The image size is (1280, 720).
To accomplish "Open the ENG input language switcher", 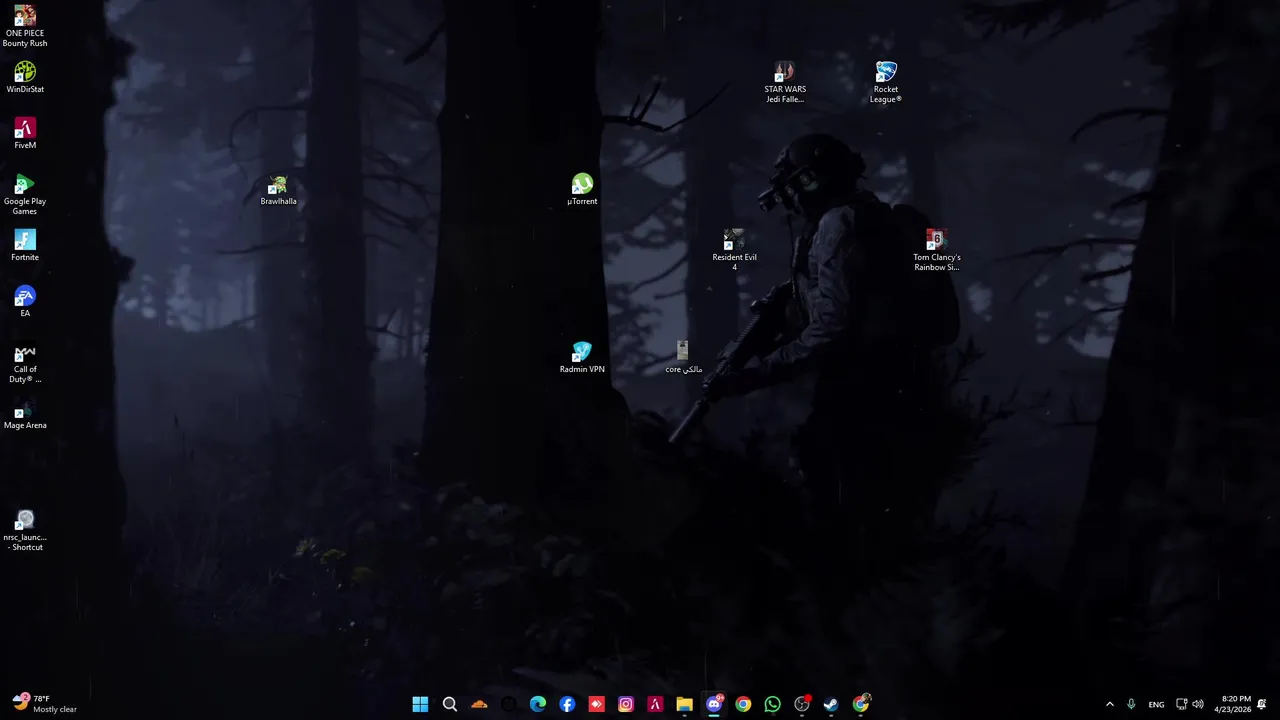I will [1156, 704].
